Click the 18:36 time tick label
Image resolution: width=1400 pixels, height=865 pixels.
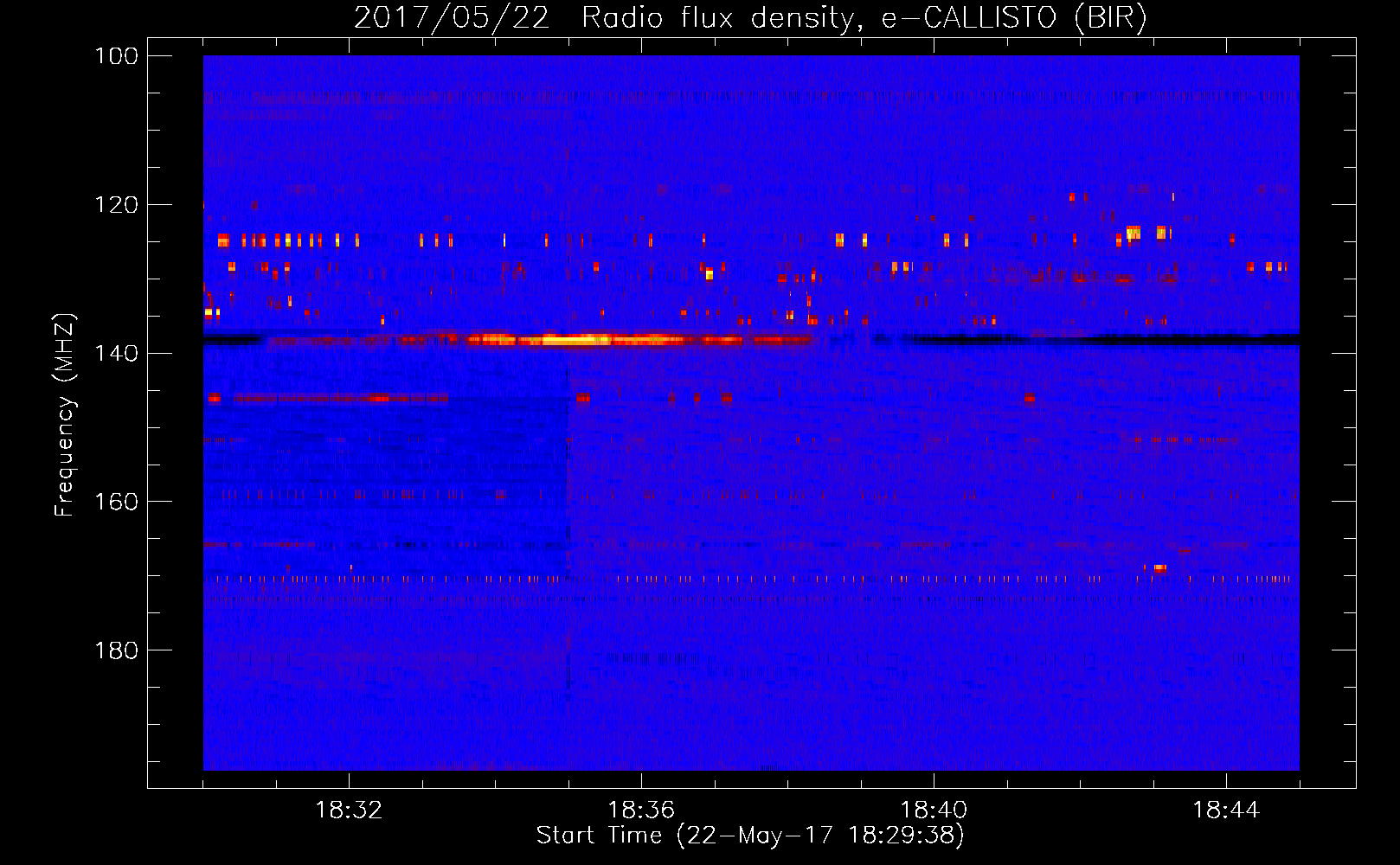[641, 811]
